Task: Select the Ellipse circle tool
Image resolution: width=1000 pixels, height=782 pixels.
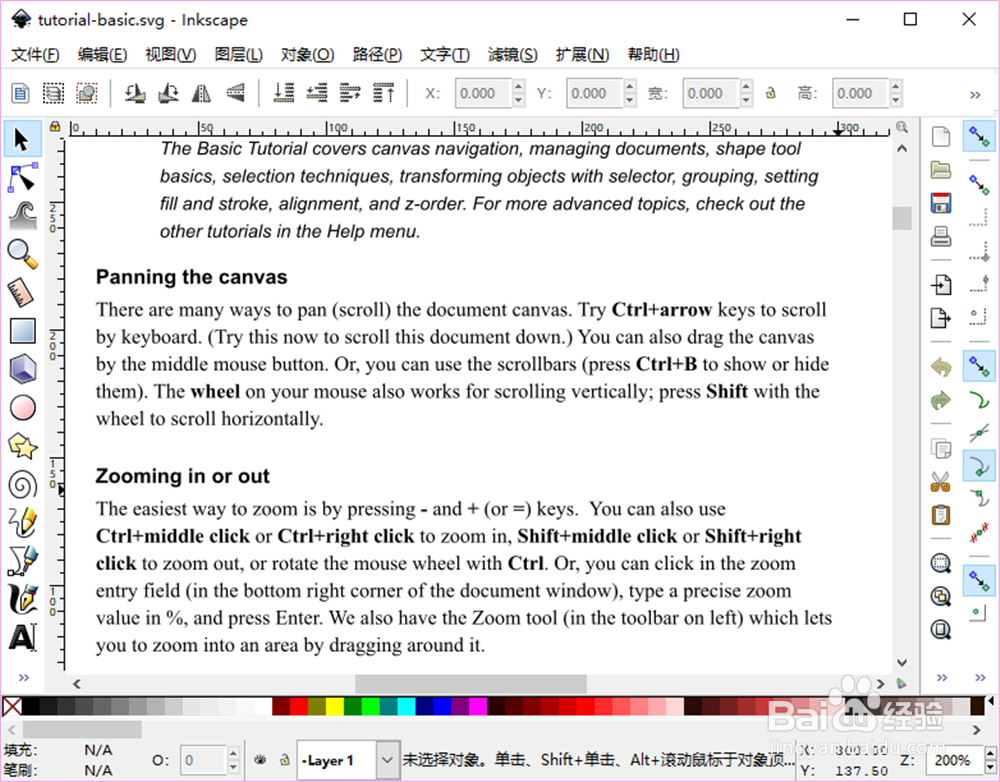Action: [22, 408]
